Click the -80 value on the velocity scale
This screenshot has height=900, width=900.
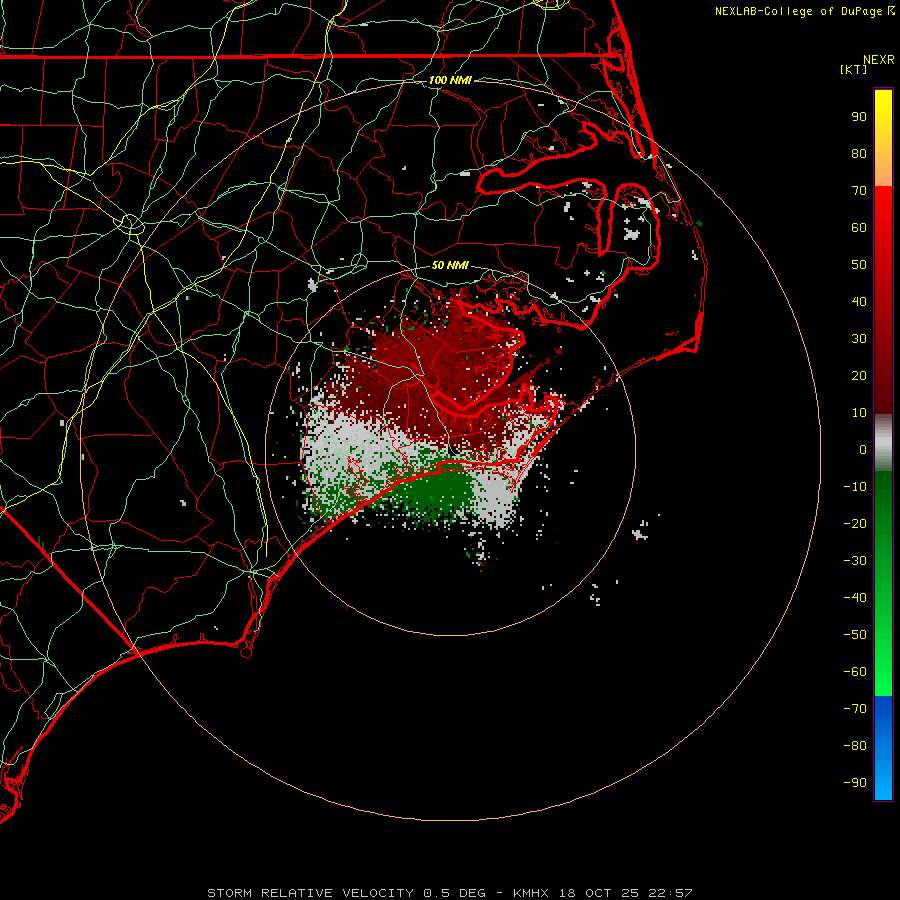coord(855,746)
